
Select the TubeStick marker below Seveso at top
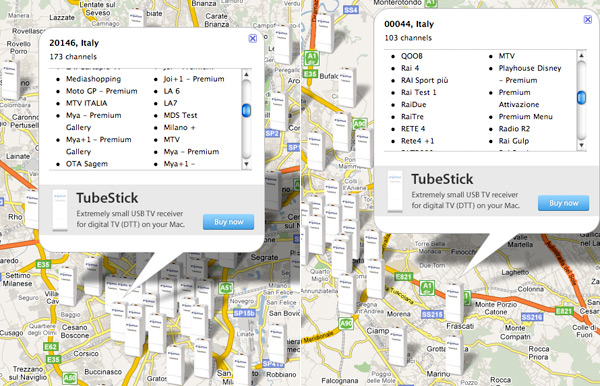136,17
